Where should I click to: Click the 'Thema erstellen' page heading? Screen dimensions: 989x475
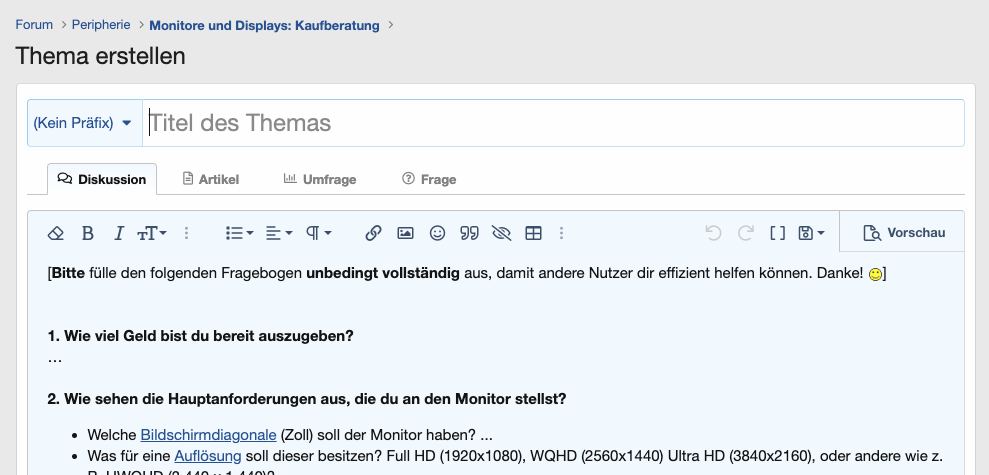coord(100,56)
